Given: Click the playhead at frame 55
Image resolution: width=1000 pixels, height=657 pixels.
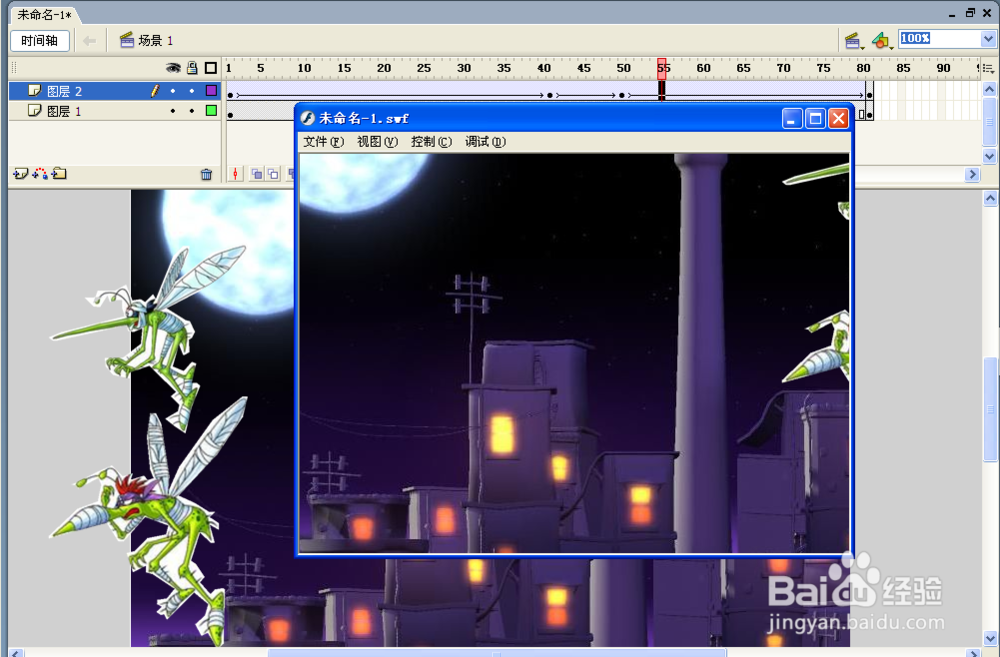Looking at the screenshot, I should click(662, 68).
